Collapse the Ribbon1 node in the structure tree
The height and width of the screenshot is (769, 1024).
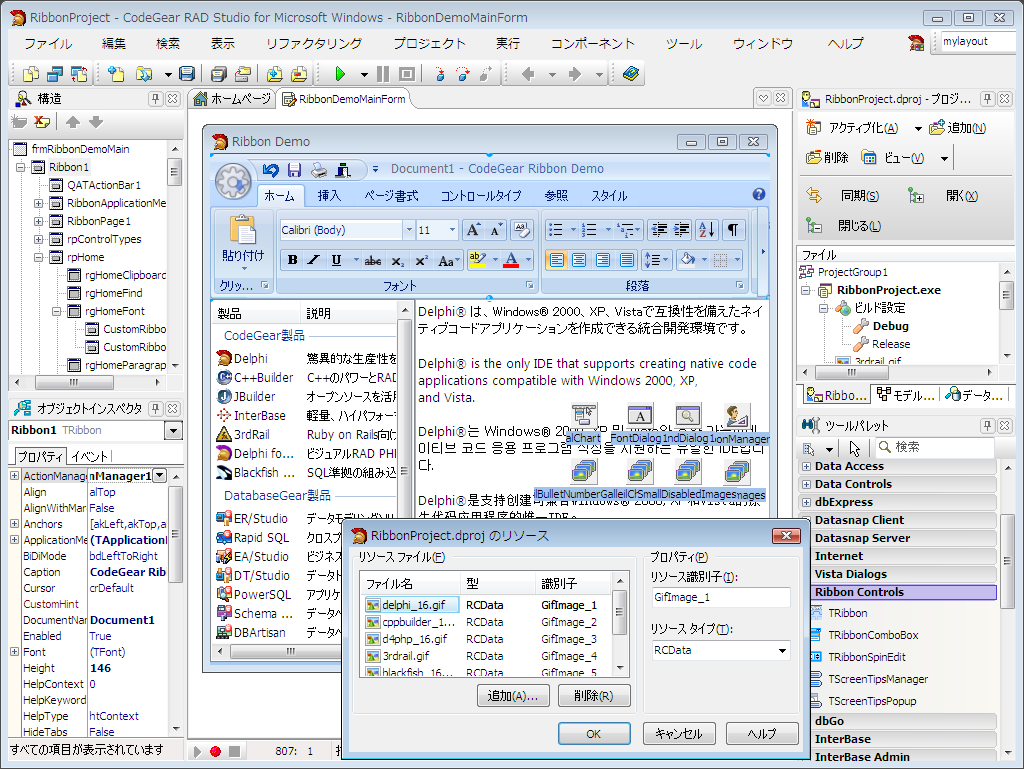[21, 167]
